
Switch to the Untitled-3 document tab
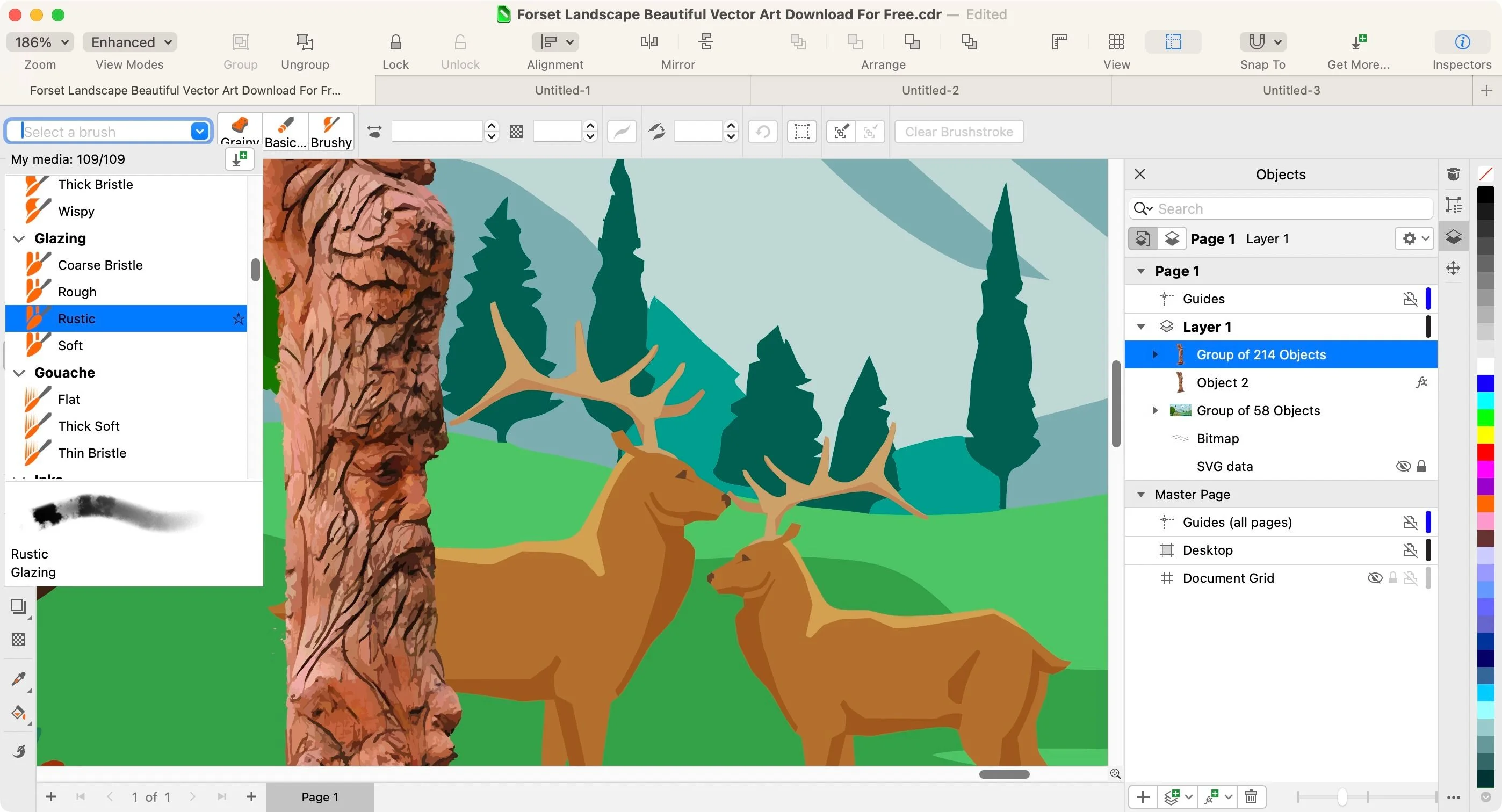click(x=1290, y=90)
